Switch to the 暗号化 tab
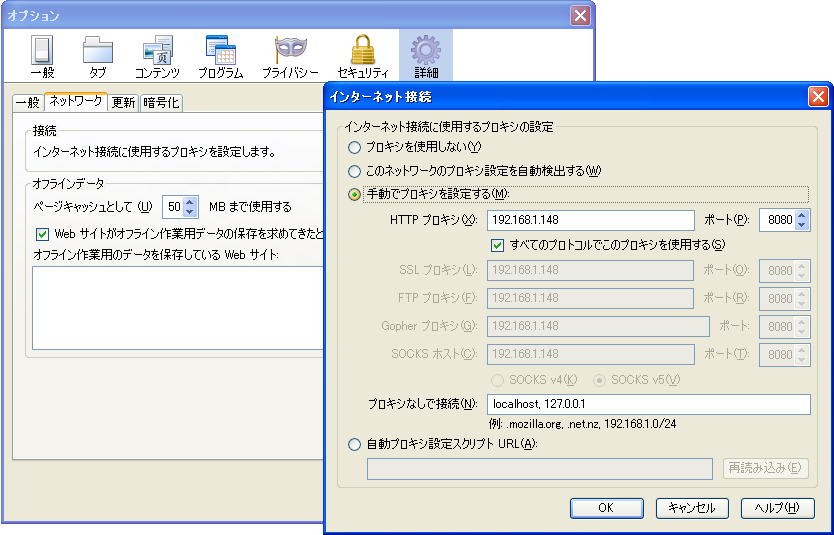 (x=161, y=102)
